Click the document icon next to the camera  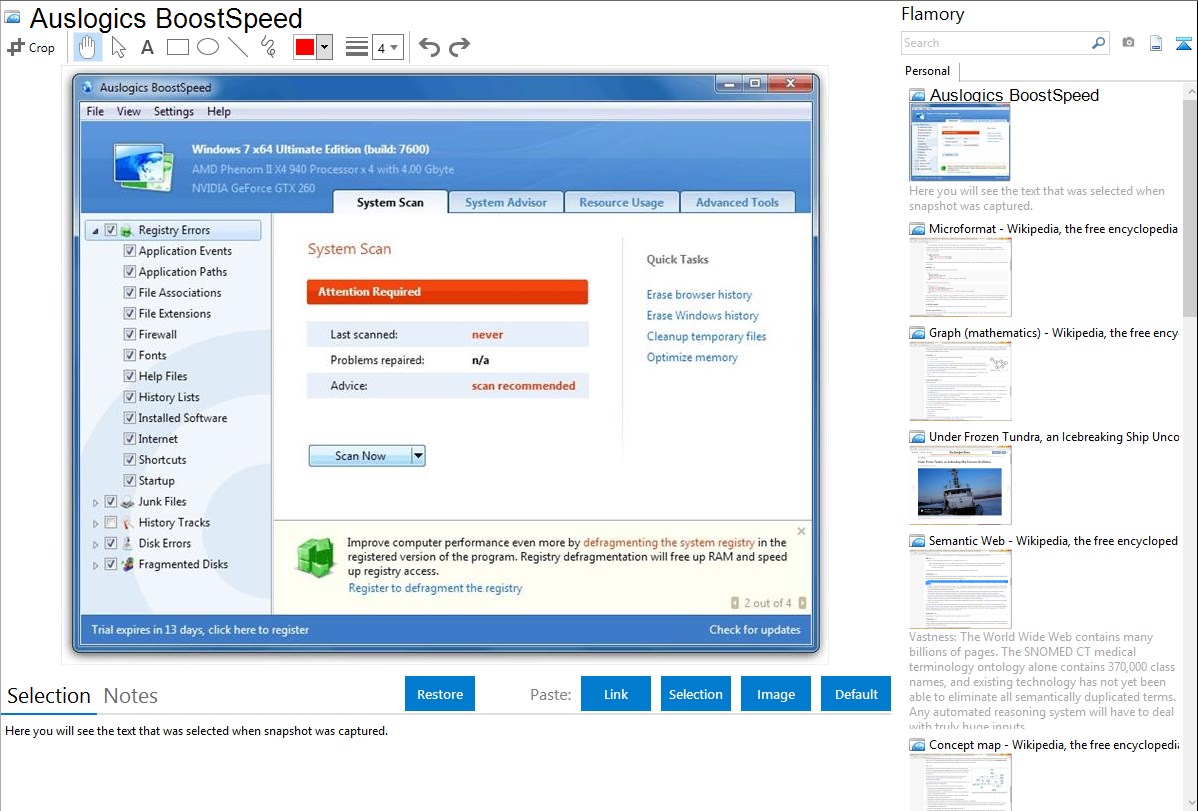1156,43
